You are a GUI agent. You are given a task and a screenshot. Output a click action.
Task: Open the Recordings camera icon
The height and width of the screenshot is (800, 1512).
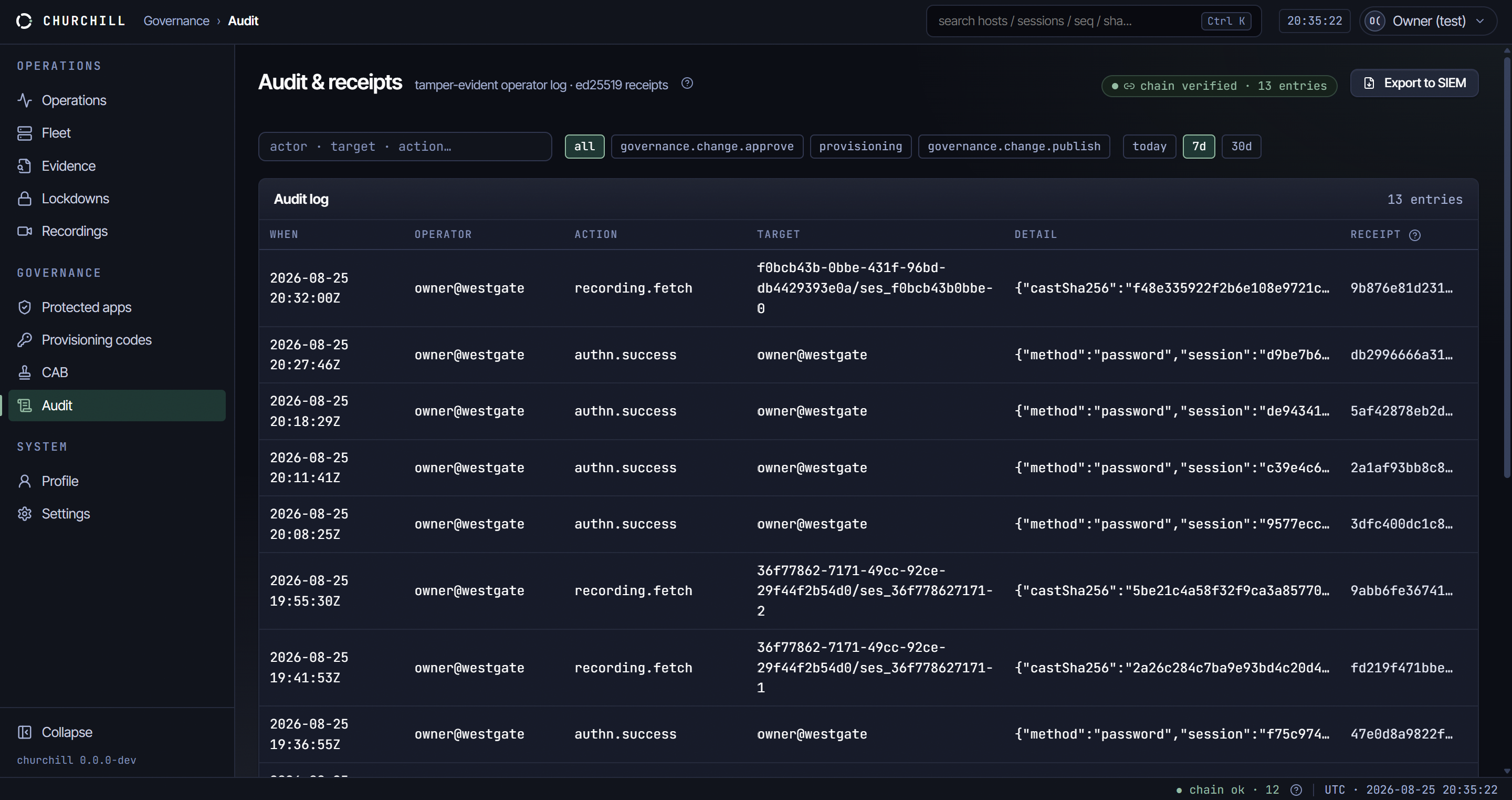tap(25, 232)
